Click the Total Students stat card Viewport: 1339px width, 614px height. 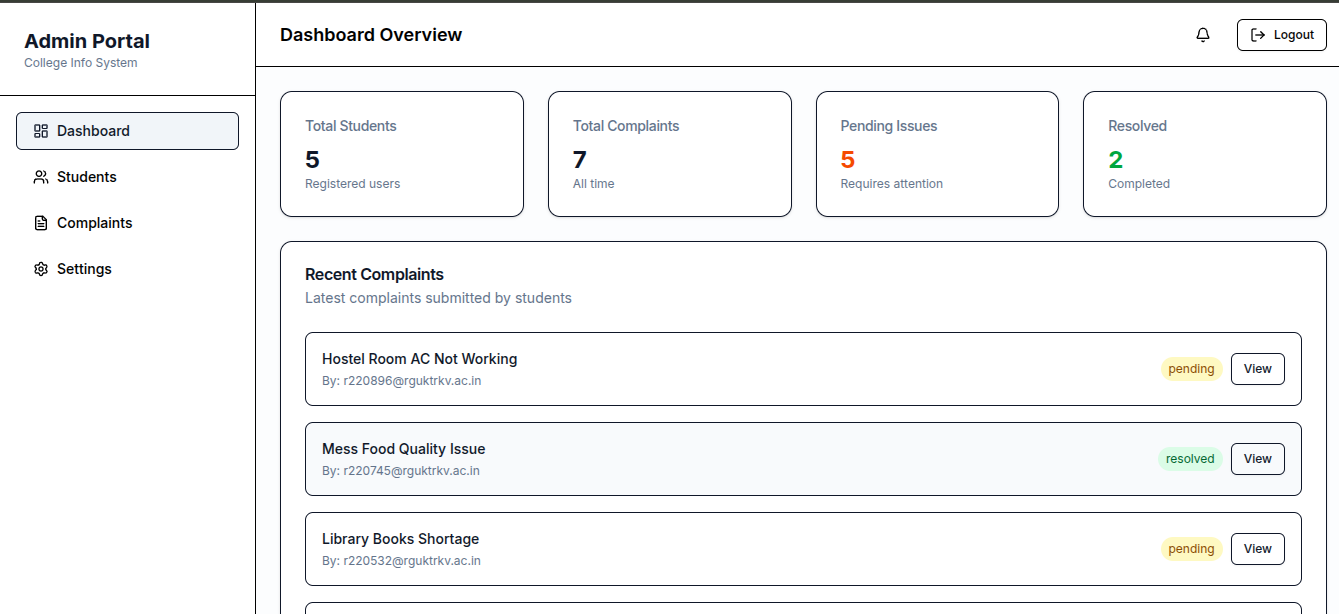401,154
